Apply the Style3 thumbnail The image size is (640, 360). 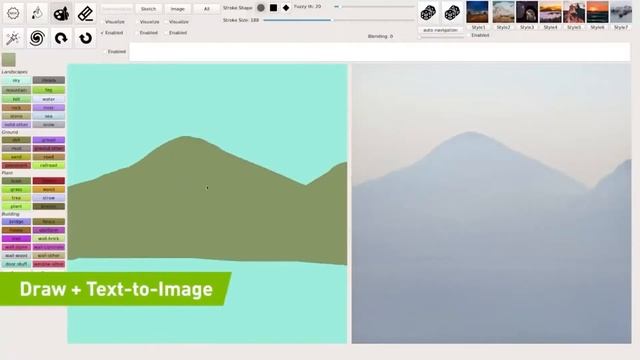click(527, 12)
